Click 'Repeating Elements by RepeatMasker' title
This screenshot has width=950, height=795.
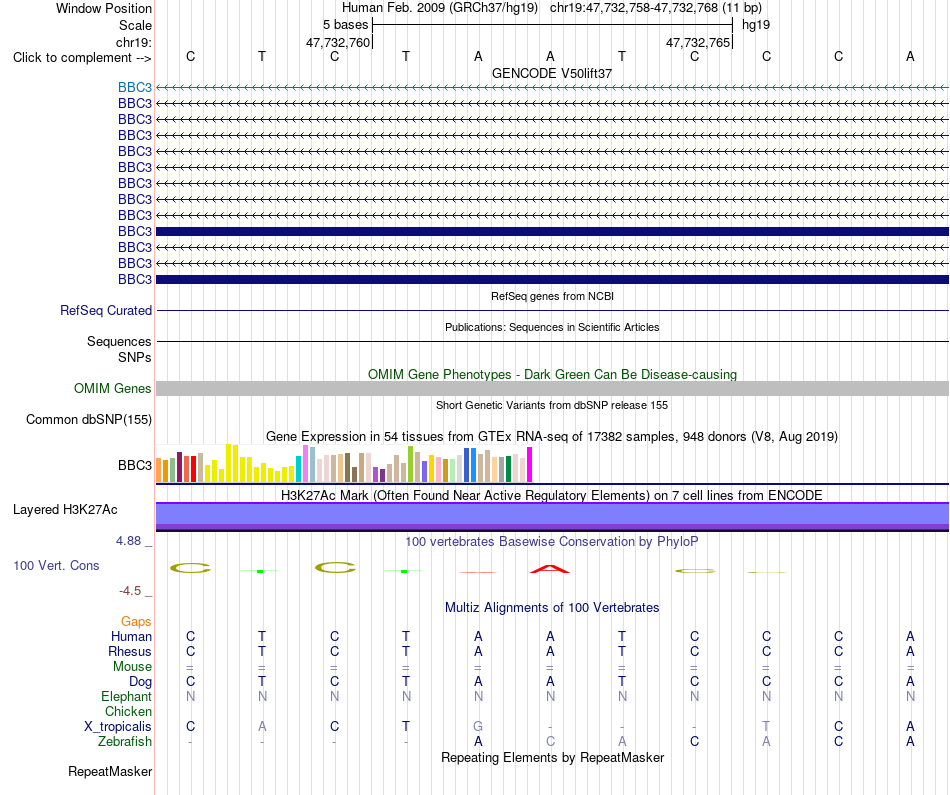[552, 757]
